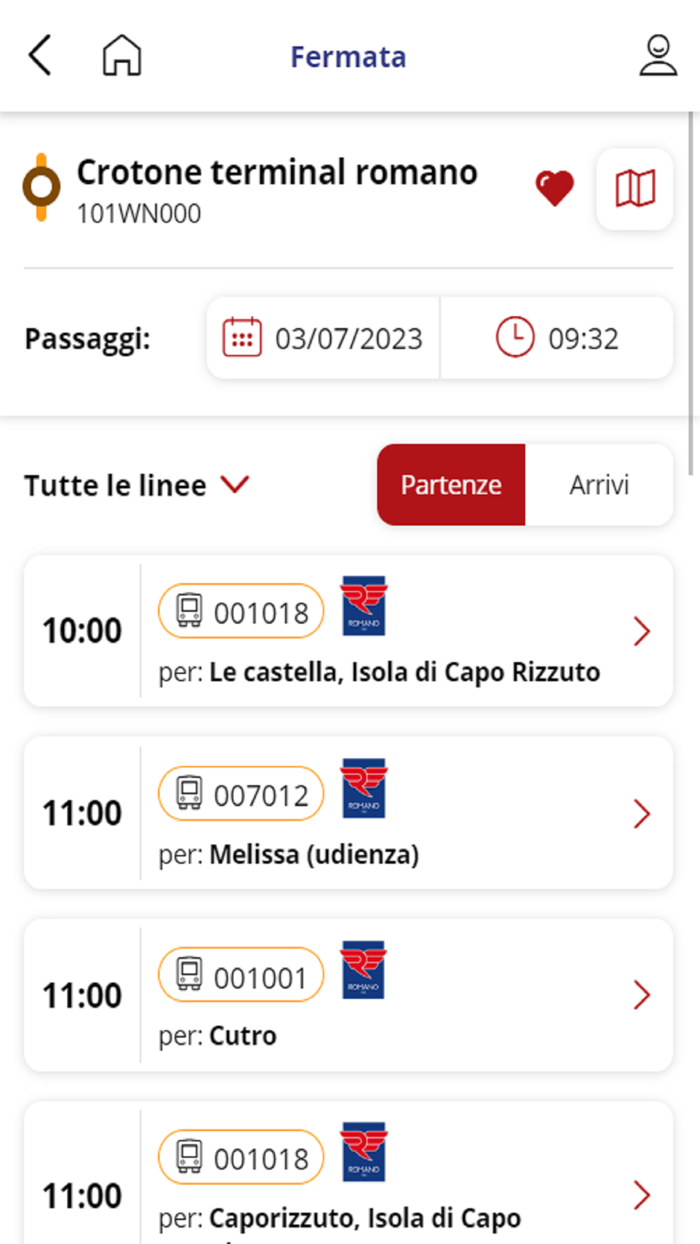Select the back arrow icon
This screenshot has width=700, height=1244.
pyautogui.click(x=39, y=57)
